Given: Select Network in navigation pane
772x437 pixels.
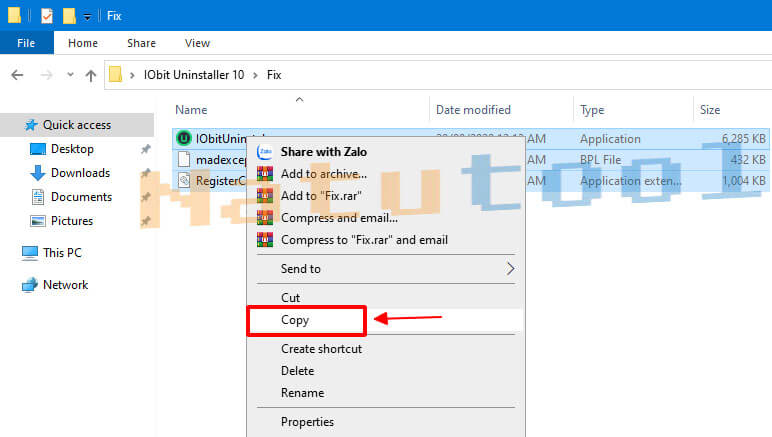Looking at the screenshot, I should pyautogui.click(x=65, y=285).
